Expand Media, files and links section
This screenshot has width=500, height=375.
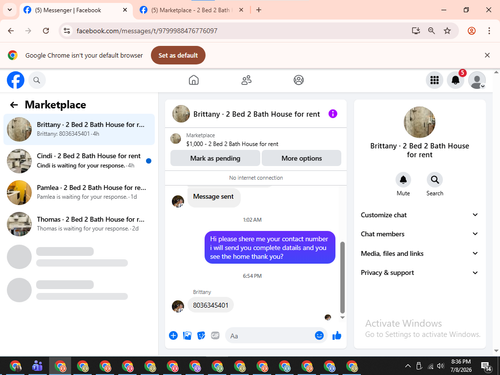coord(419,253)
